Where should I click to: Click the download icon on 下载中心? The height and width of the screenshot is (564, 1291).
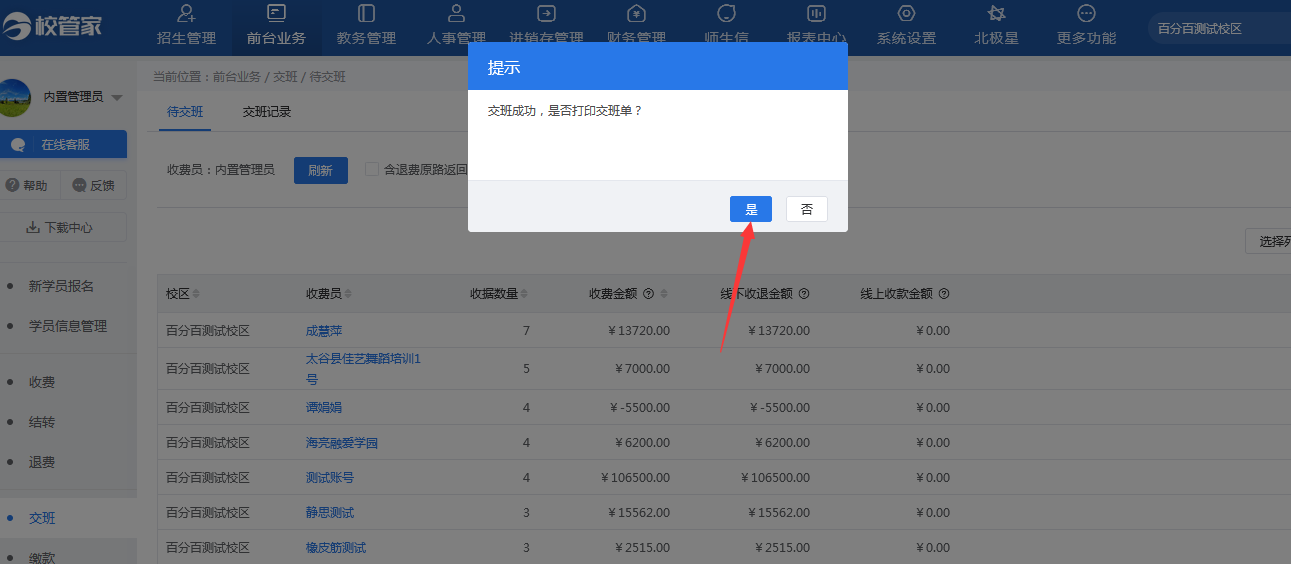point(33,227)
